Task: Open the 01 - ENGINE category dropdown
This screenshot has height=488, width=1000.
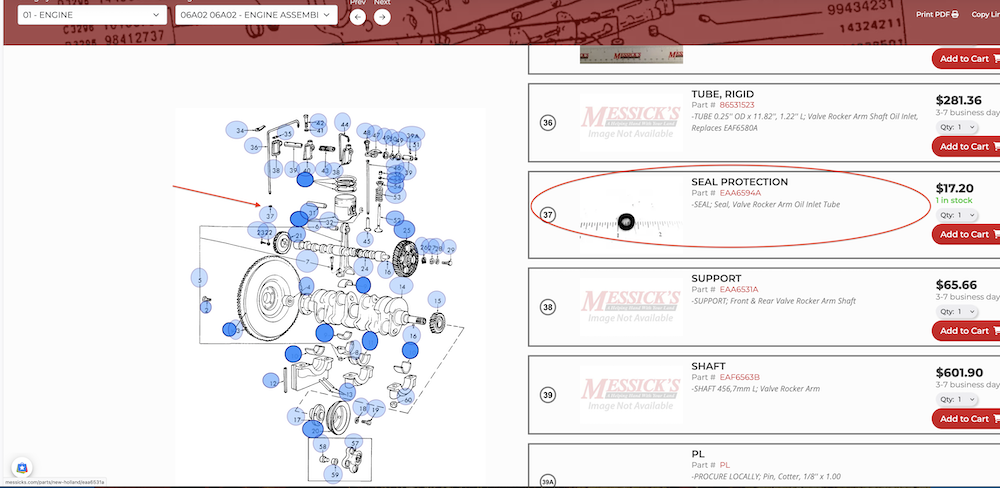Action: [x=92, y=15]
